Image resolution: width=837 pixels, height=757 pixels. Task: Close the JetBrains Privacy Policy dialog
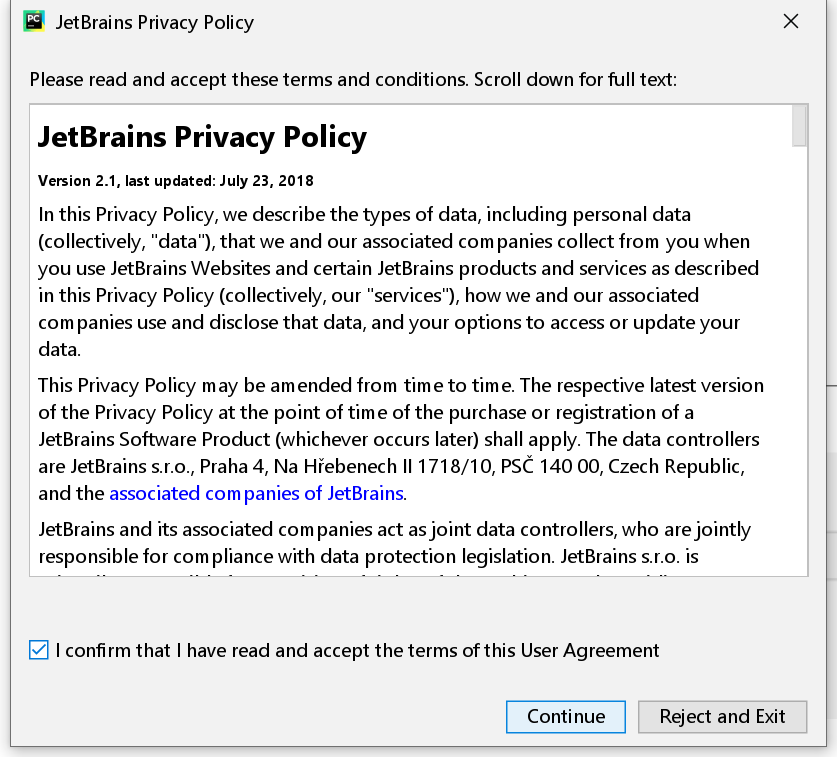pos(790,21)
